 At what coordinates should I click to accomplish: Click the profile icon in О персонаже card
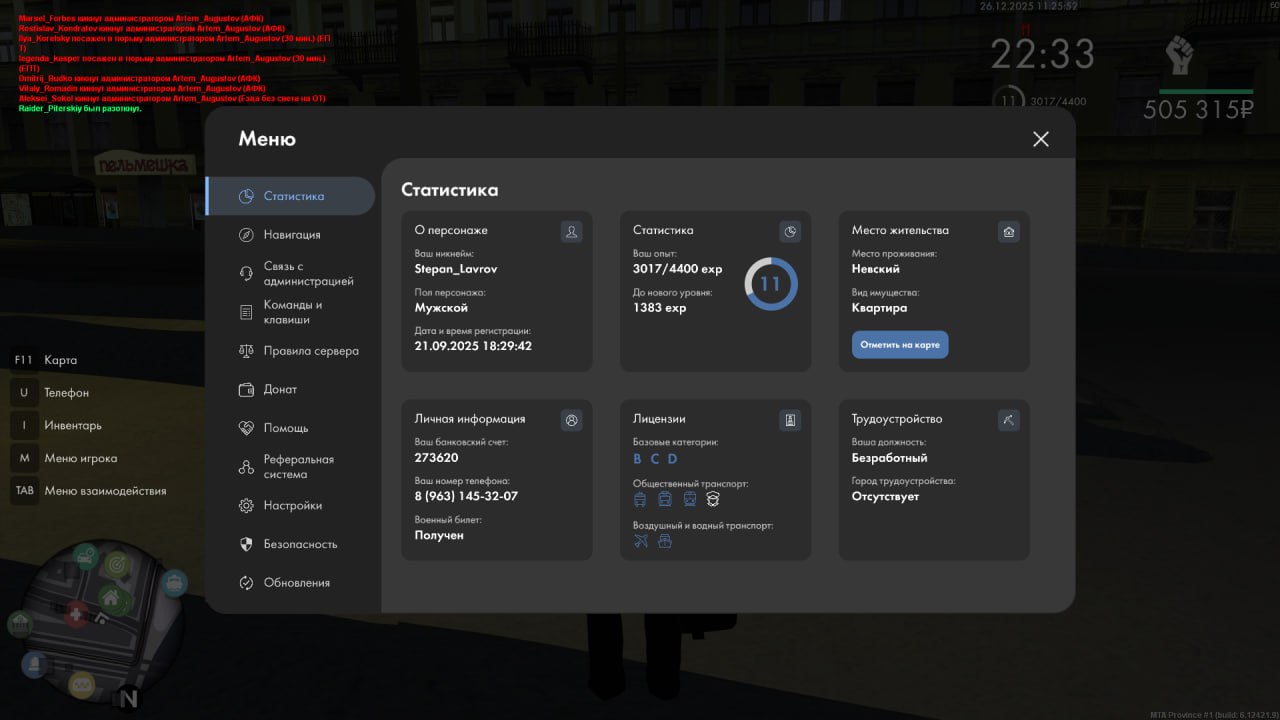point(571,232)
